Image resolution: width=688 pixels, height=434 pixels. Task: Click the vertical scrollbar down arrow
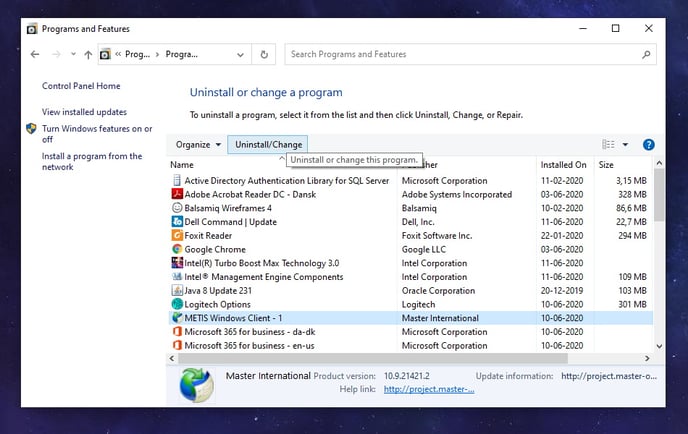pos(659,346)
